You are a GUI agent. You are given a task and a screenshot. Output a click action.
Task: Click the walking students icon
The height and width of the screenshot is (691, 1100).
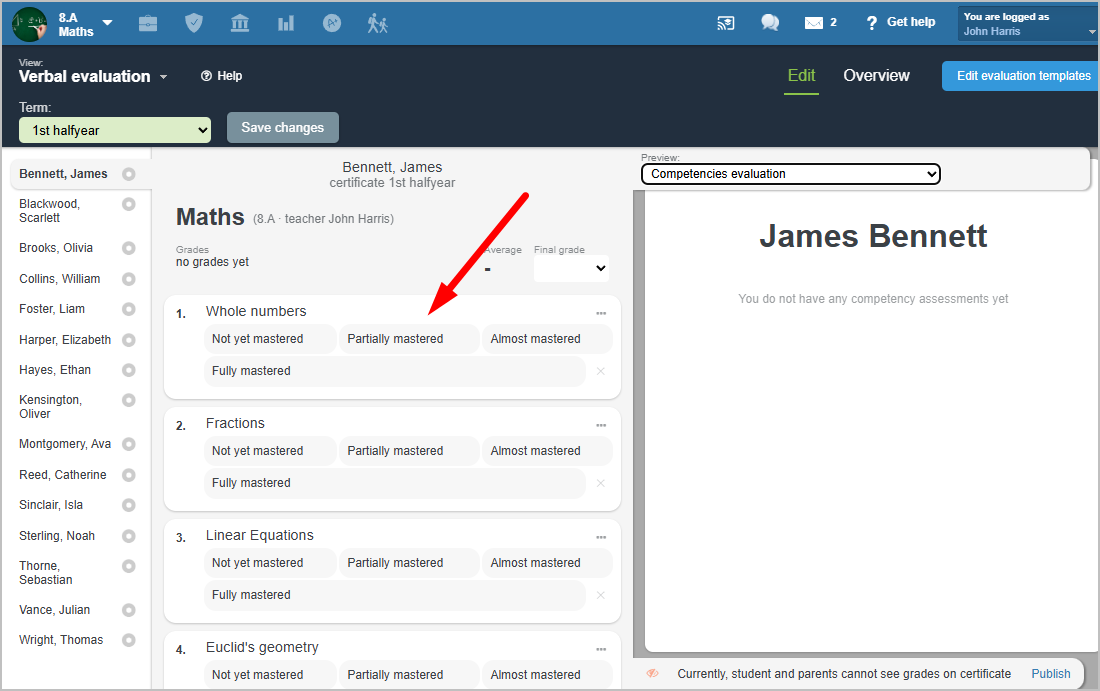coord(377,23)
